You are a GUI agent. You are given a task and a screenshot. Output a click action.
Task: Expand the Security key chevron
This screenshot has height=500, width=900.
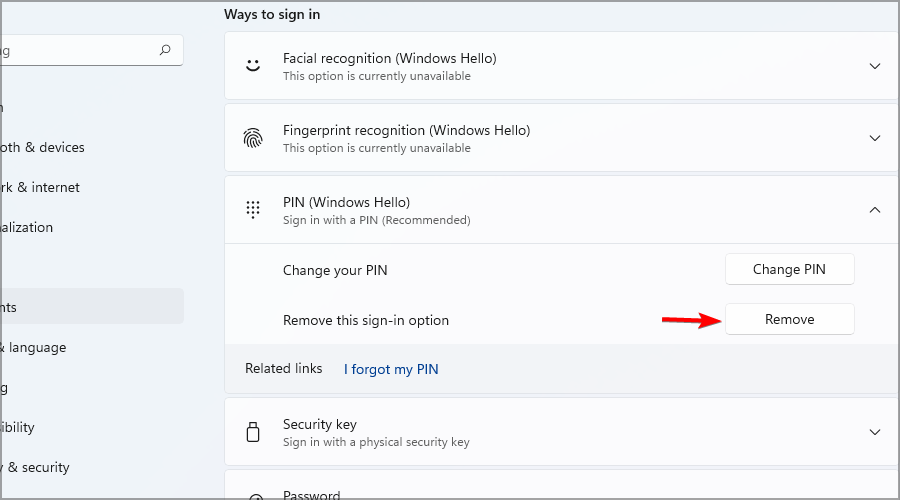[875, 432]
